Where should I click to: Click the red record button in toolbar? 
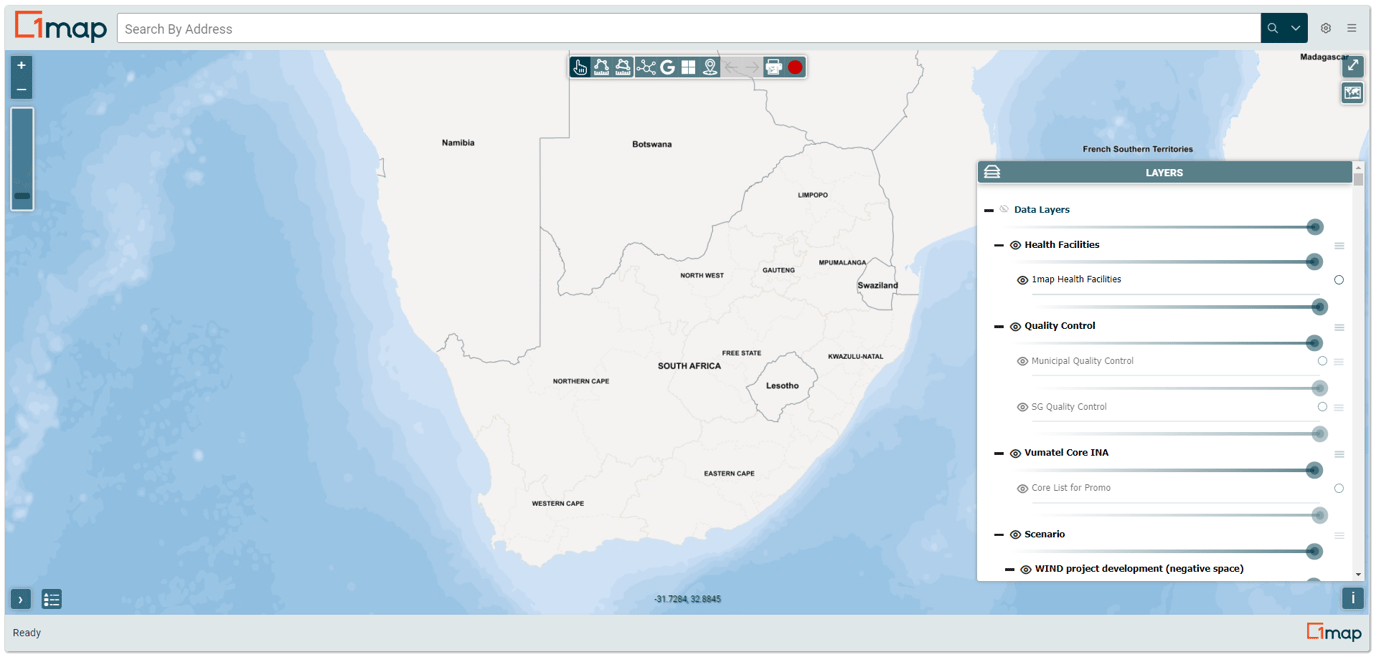(x=795, y=67)
